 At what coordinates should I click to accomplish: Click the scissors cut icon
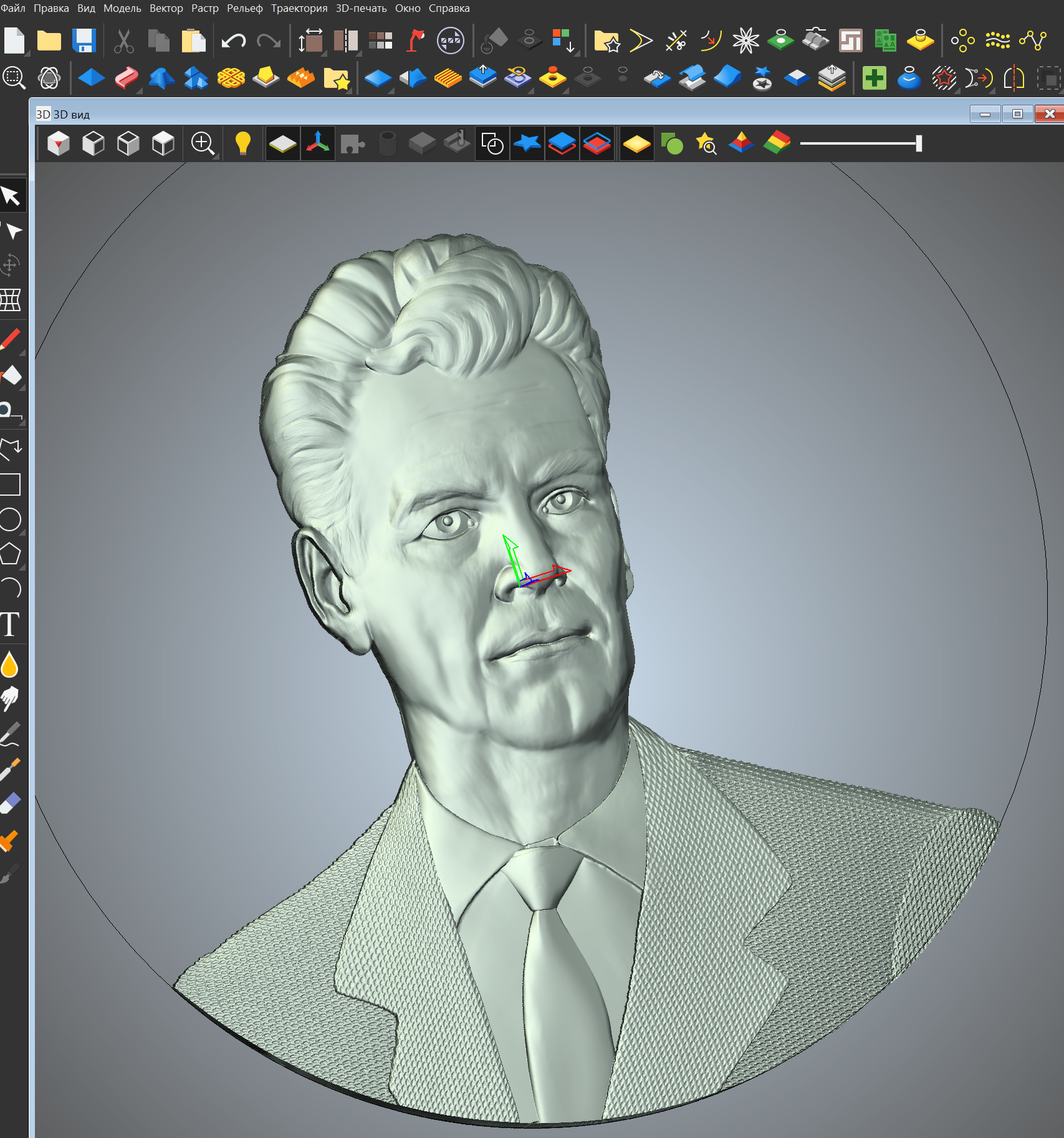pos(123,41)
